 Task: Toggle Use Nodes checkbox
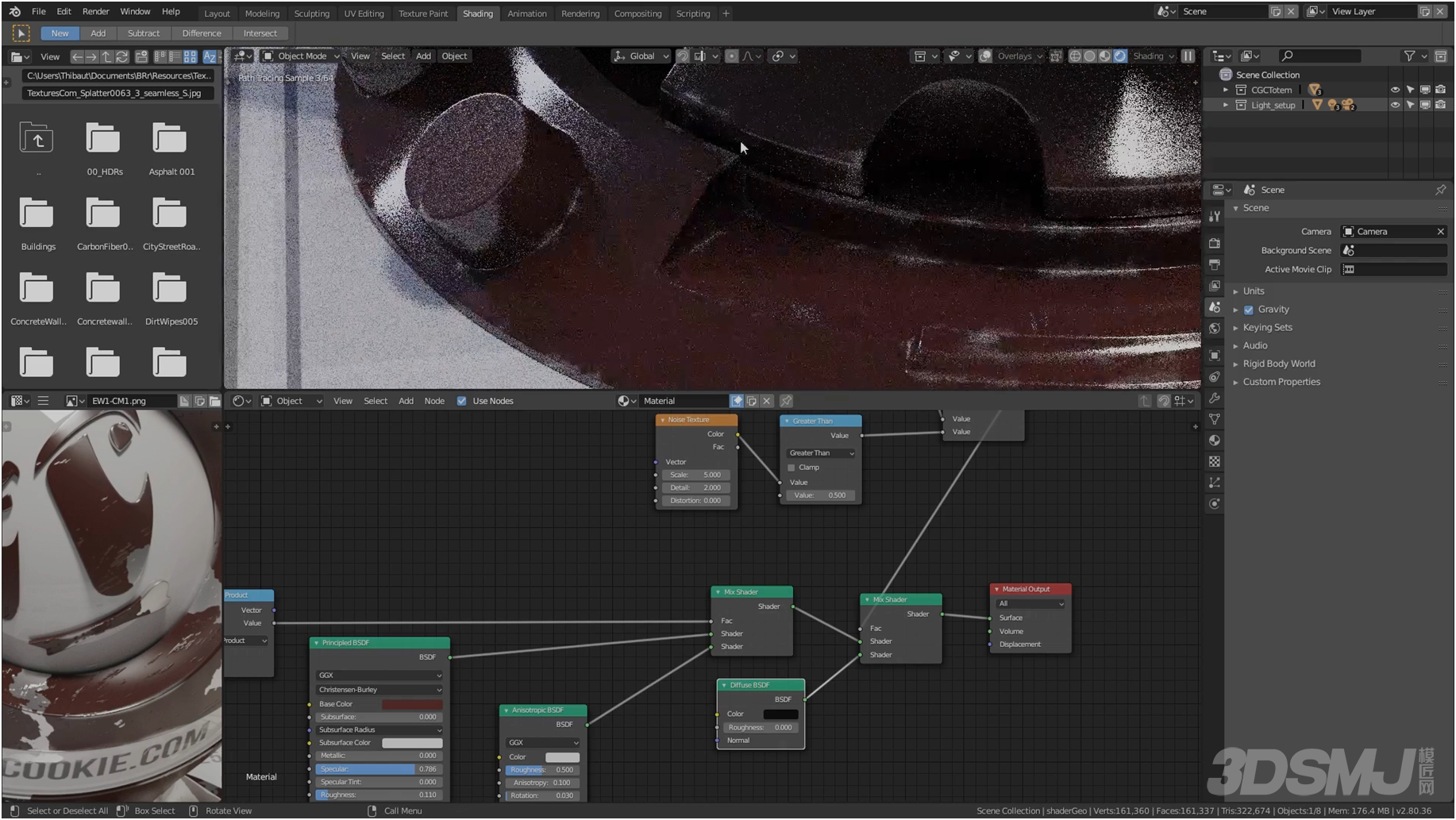(461, 401)
